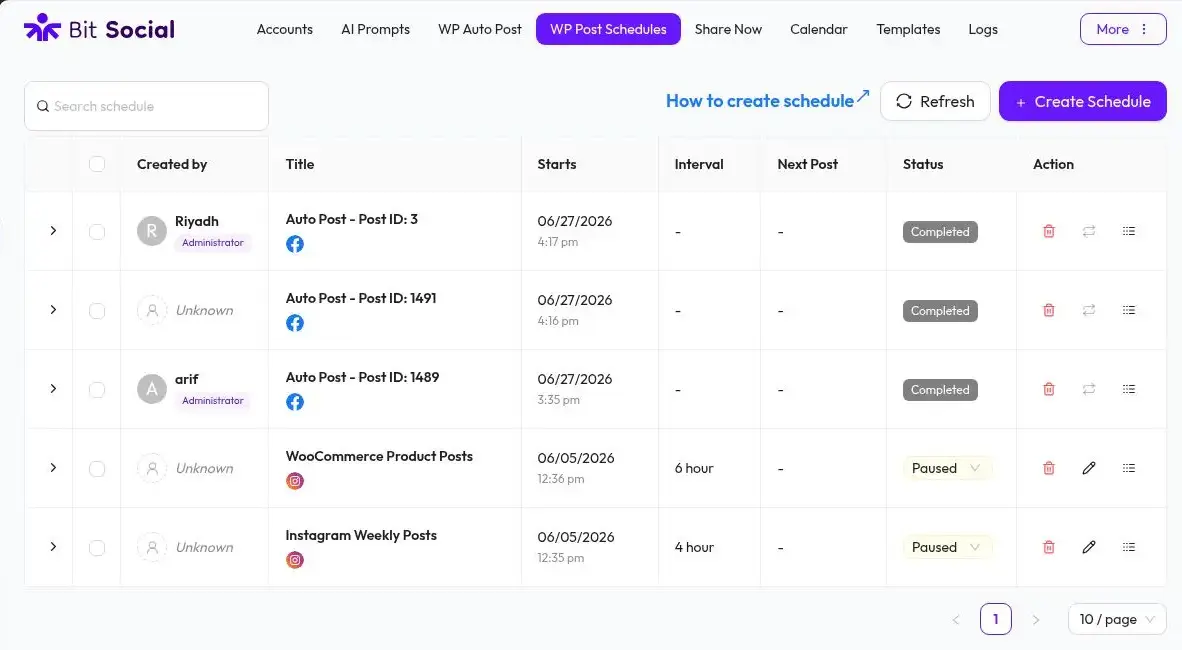Select the arif row checkbox

click(96, 390)
